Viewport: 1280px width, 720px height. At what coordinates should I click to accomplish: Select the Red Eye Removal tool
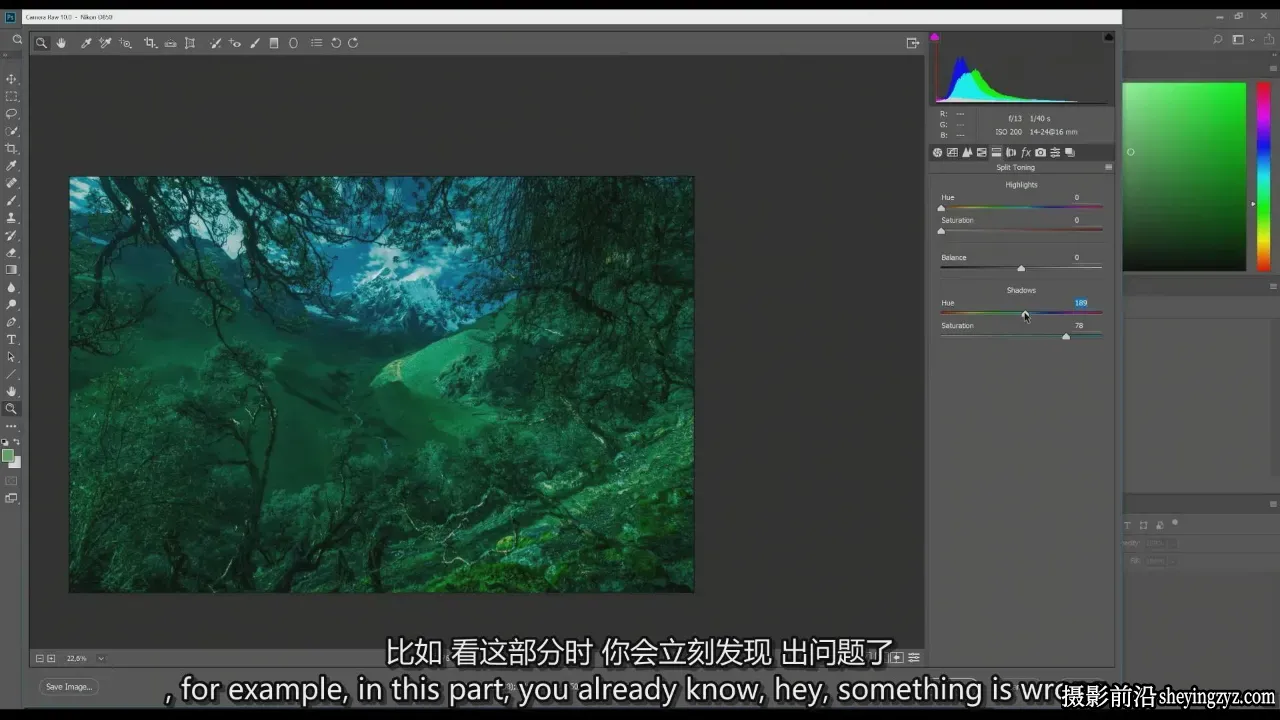coord(235,43)
